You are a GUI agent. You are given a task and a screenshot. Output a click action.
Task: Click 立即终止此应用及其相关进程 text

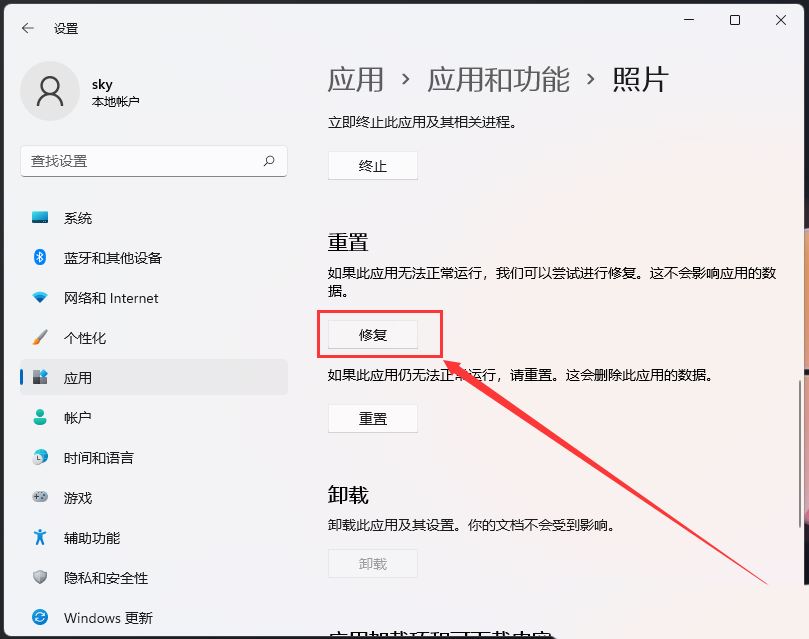[x=423, y=122]
